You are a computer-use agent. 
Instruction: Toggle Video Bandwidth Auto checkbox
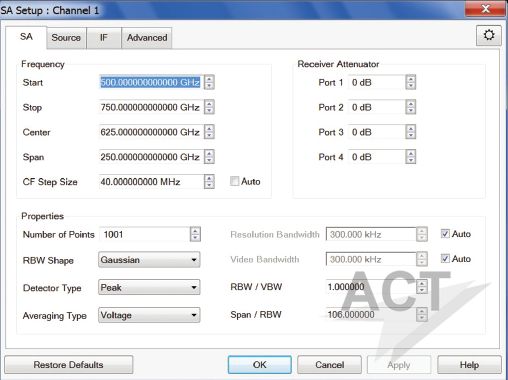445,258
